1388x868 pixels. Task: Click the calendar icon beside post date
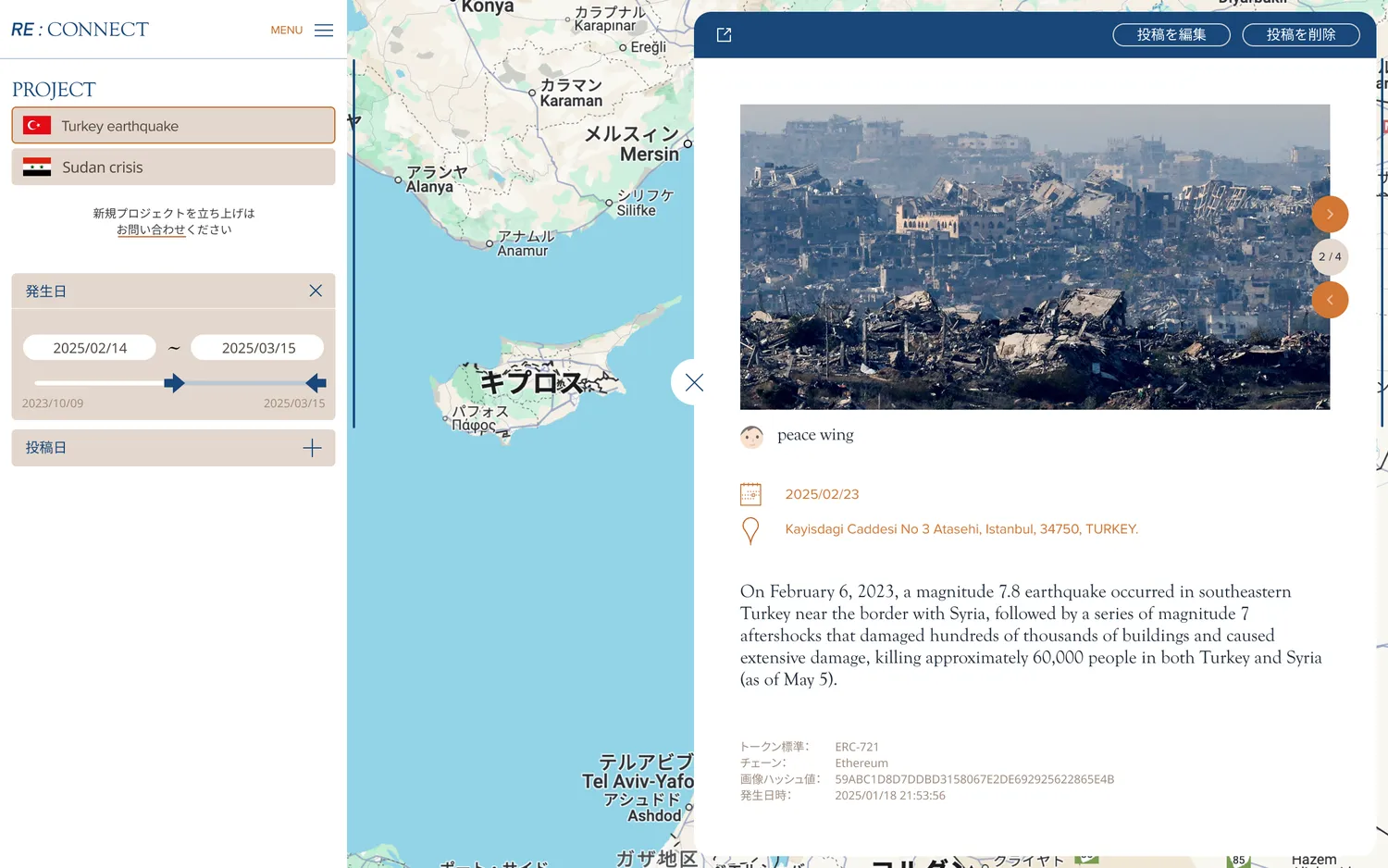click(x=750, y=494)
